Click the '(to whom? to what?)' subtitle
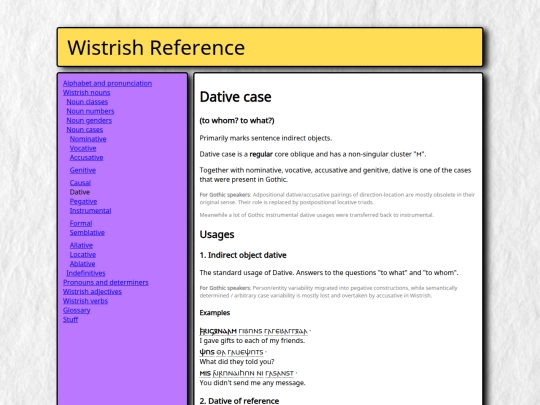This screenshot has height=405, width=540. coord(237,121)
